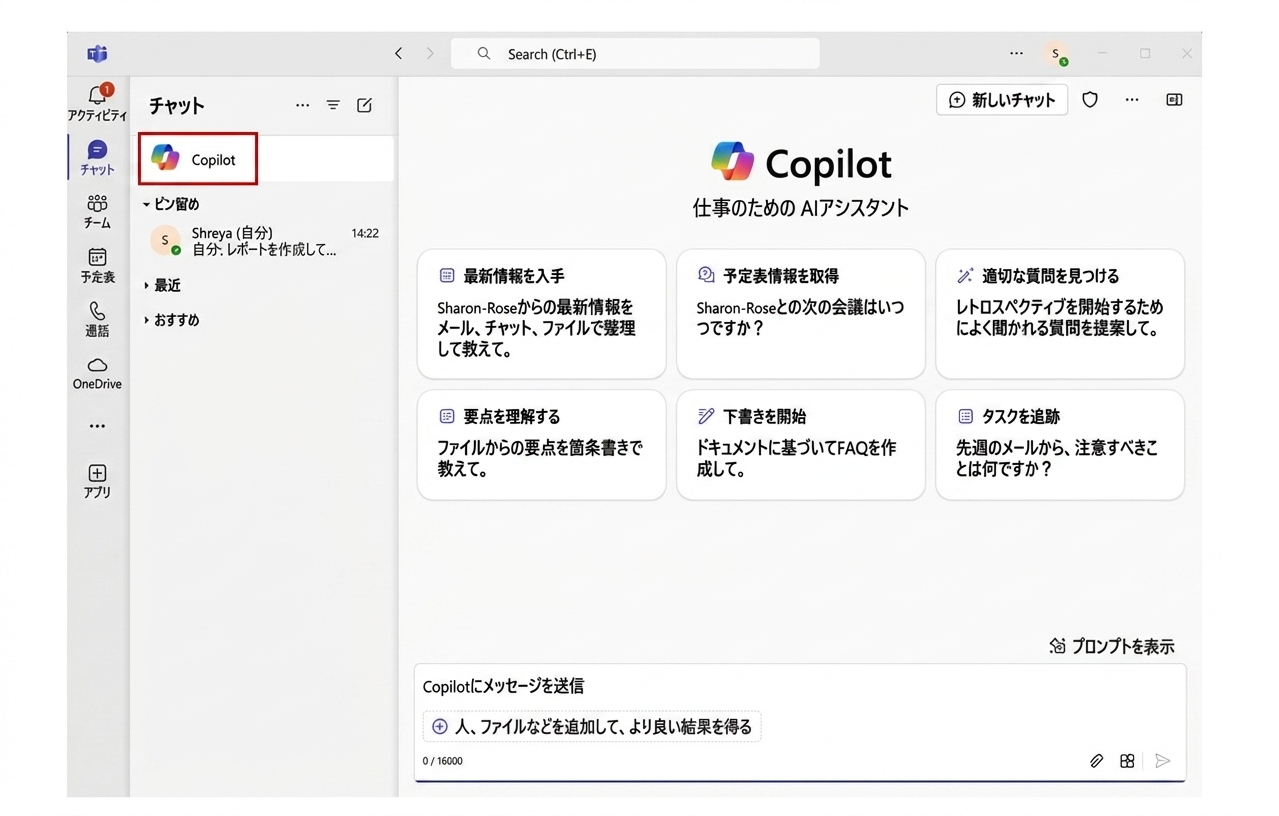Go back with the left arrow

click(398, 54)
